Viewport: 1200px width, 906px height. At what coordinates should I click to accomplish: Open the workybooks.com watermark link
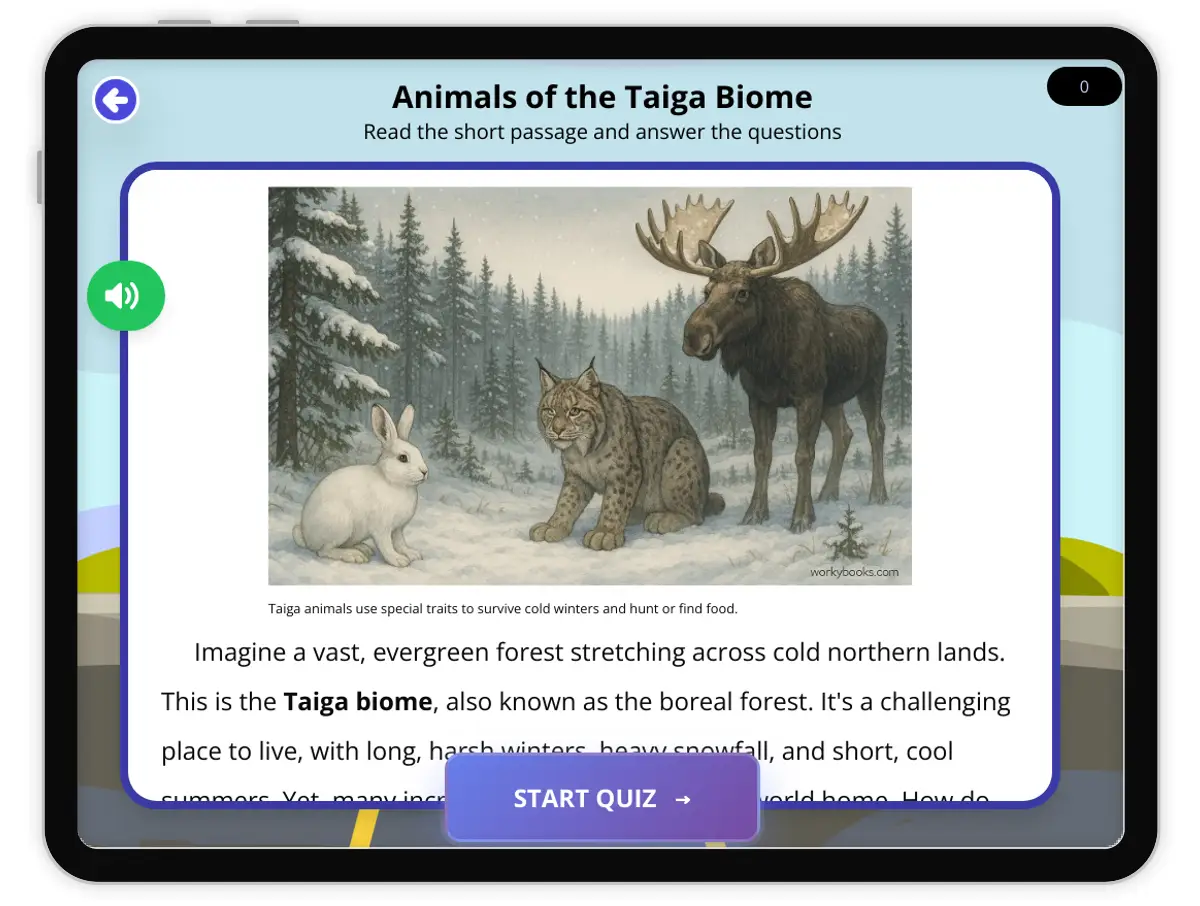(x=854, y=573)
